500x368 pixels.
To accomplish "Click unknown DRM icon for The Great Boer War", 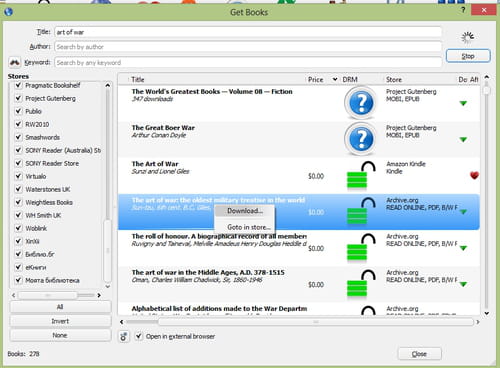I will pyautogui.click(x=361, y=139).
